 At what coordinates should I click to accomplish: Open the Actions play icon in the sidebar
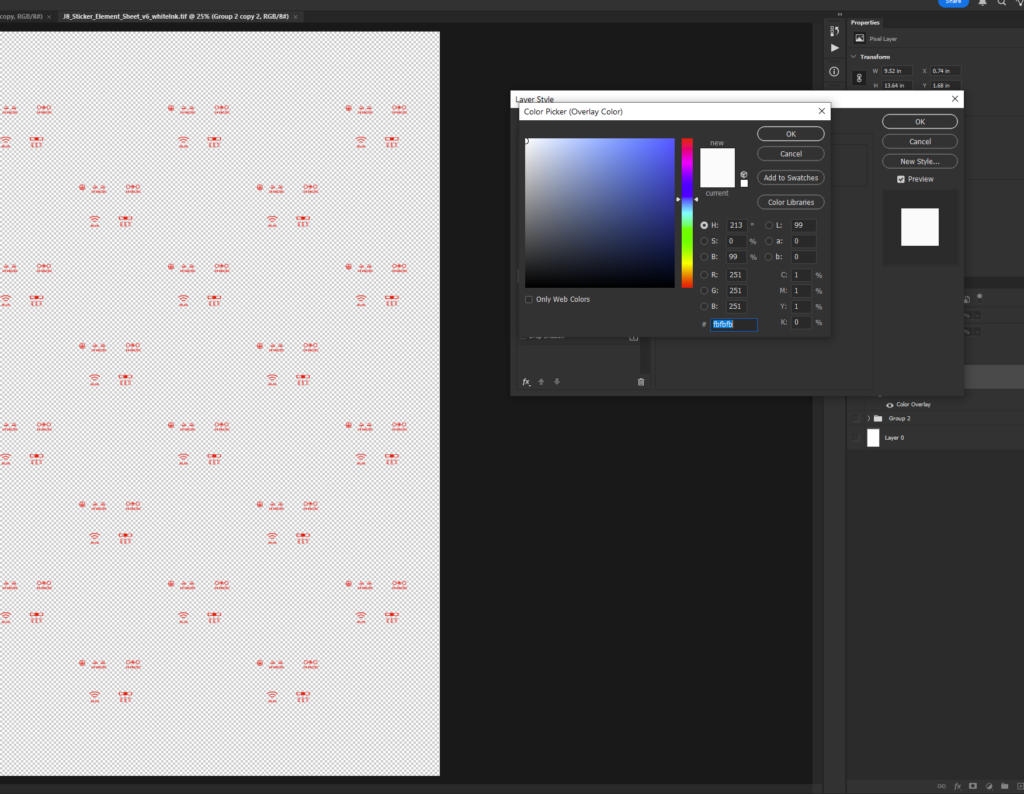(x=834, y=47)
